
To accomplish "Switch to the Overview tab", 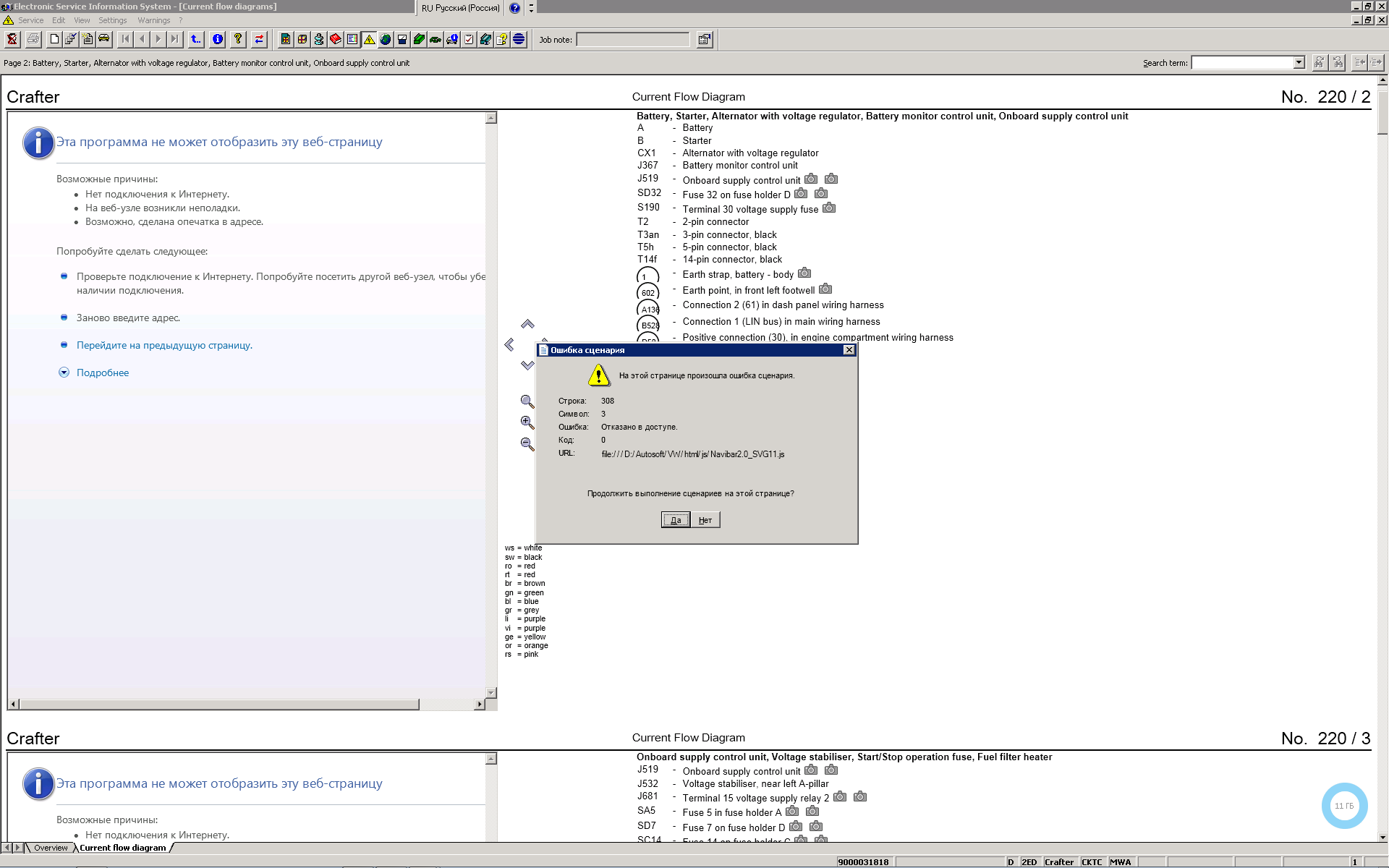I will pos(51,848).
